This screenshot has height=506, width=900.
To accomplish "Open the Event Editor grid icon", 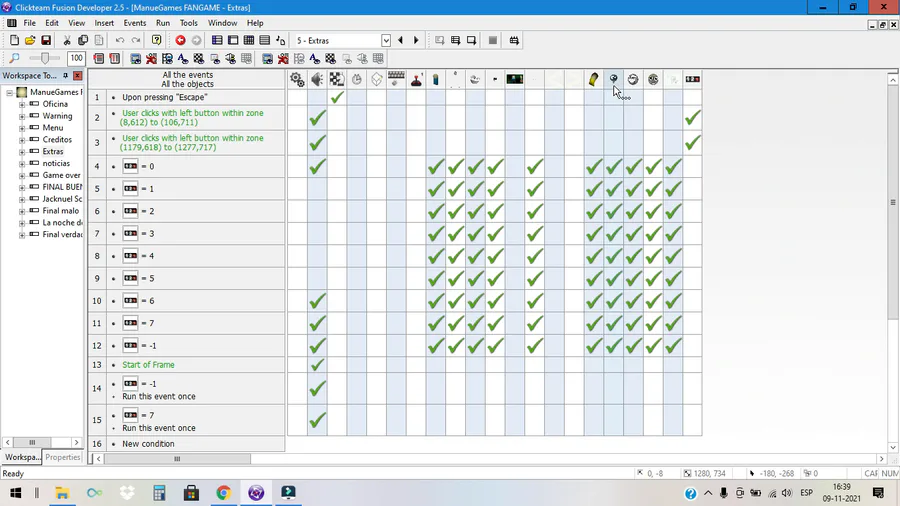I will tap(249, 40).
